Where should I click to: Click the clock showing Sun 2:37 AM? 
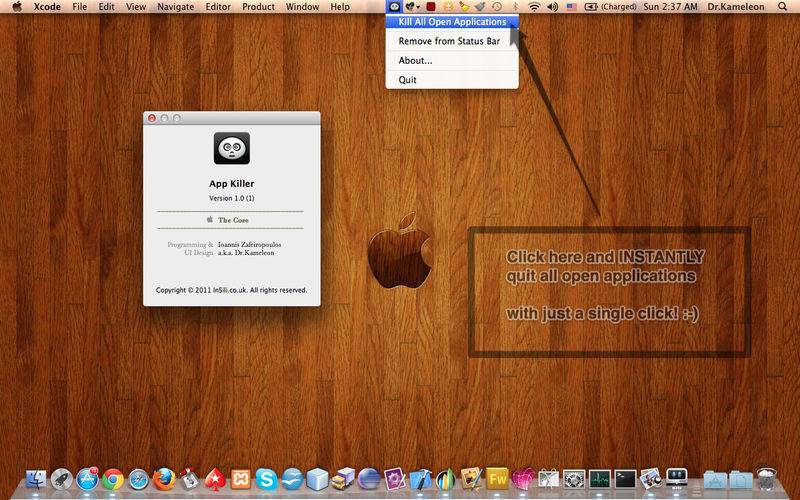[x=670, y=7]
